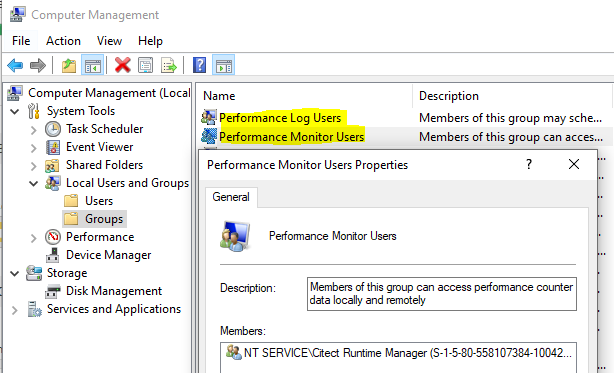Select Event Viewer in the tree
This screenshot has height=376, width=614.
tap(99, 147)
